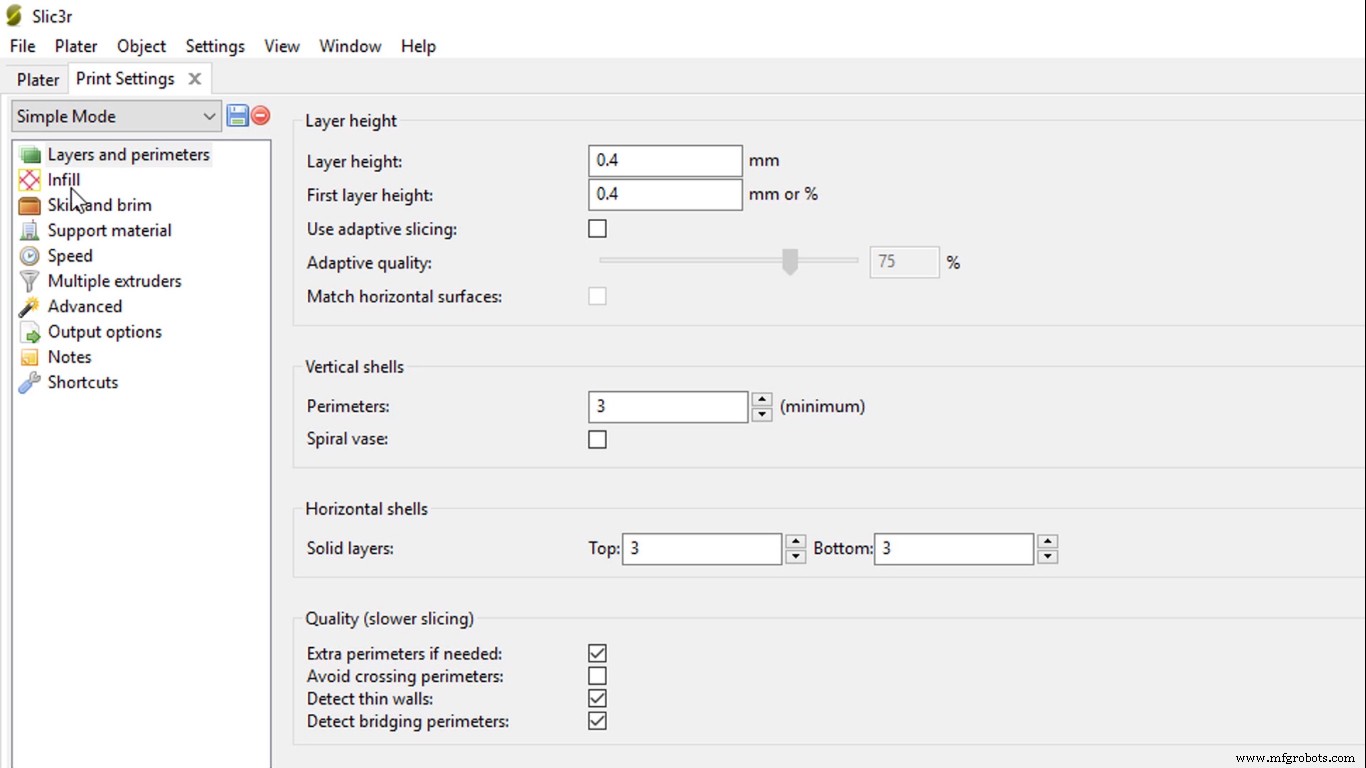The image size is (1366, 768).
Task: Click the red delete preset icon
Action: pos(261,116)
